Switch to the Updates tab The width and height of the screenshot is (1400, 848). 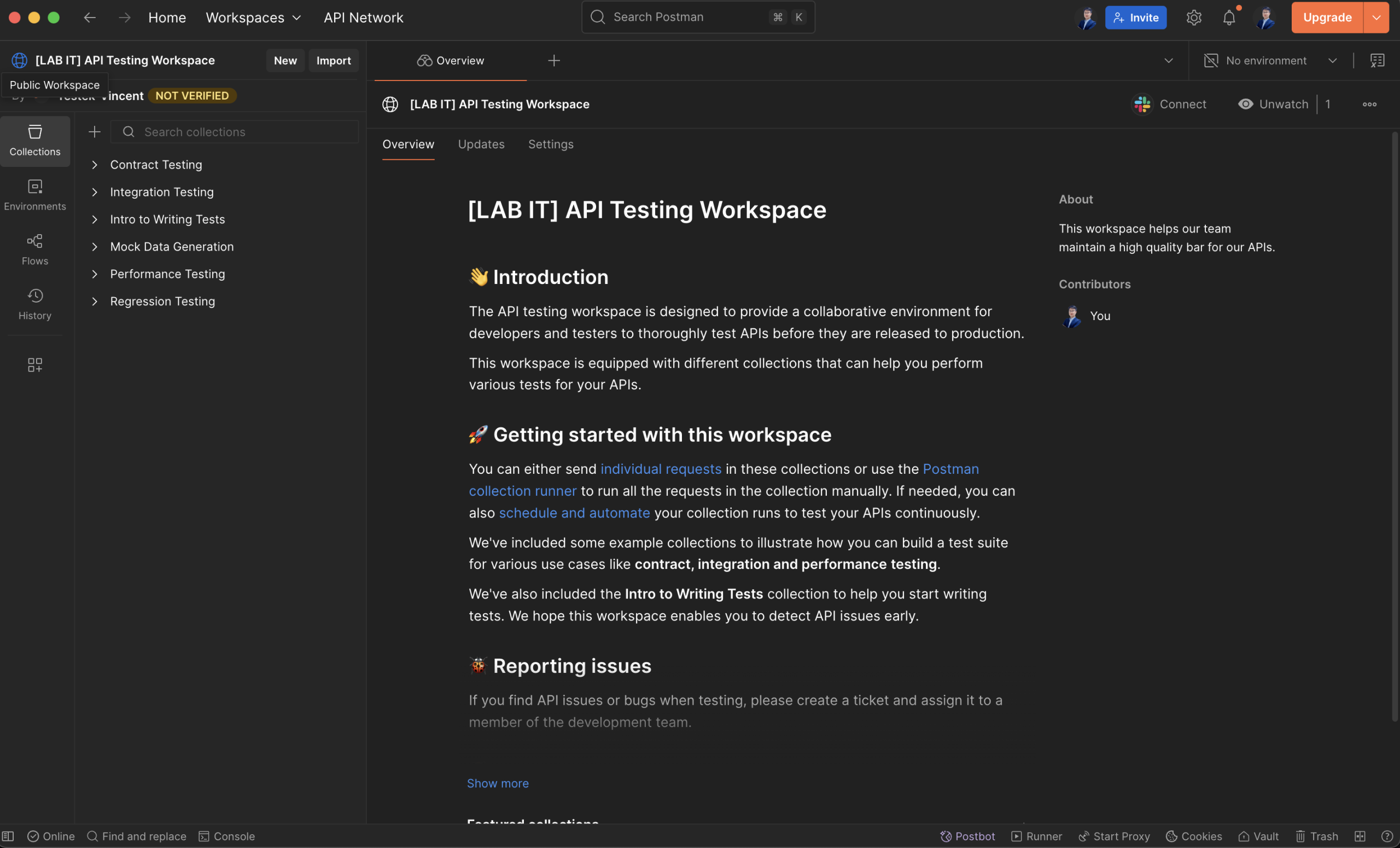click(x=481, y=144)
